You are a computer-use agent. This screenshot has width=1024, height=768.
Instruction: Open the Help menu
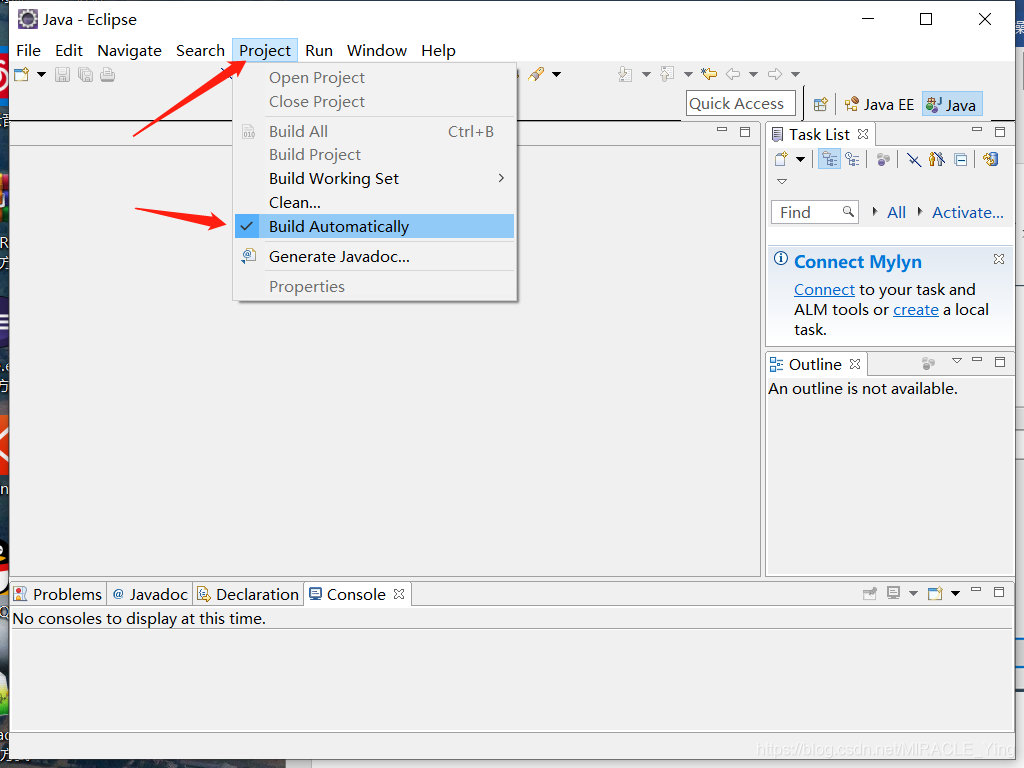(x=438, y=50)
